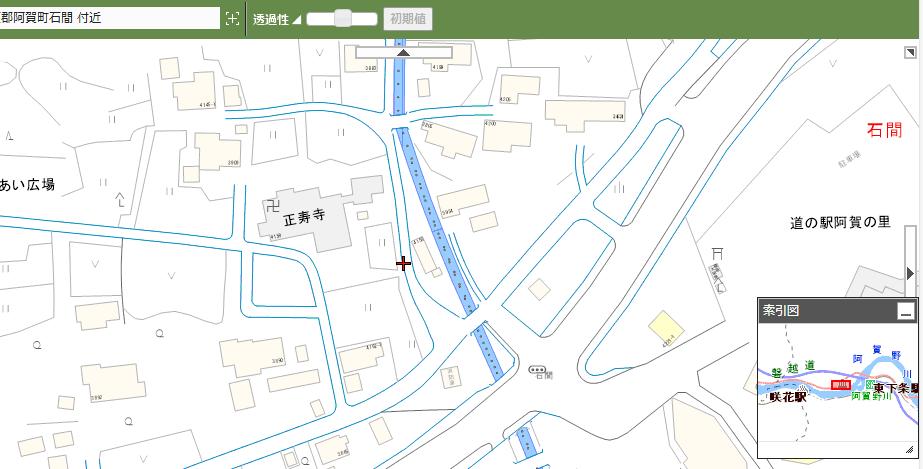Click the resize grip of index map

[910, 449]
